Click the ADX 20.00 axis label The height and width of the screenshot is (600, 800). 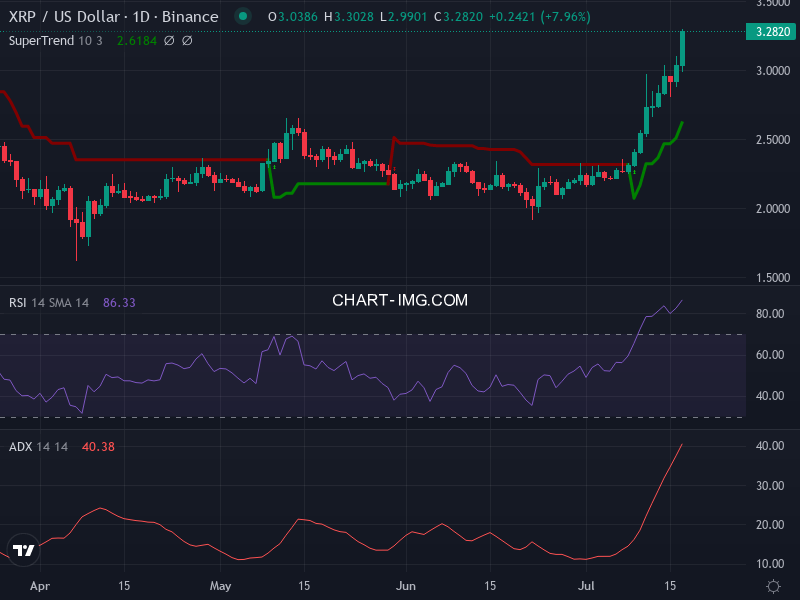(x=770, y=524)
